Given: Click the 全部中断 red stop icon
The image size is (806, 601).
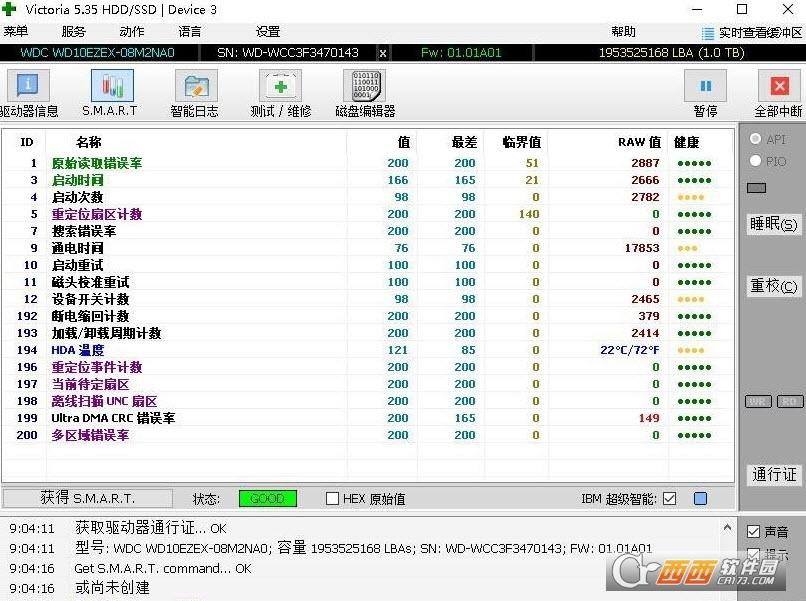Looking at the screenshot, I should pyautogui.click(x=780, y=85).
